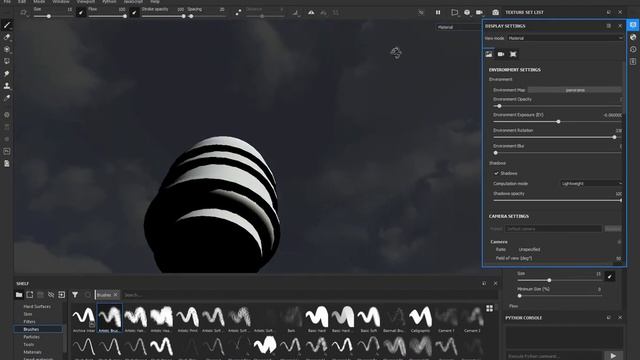Open Camera settings tab icon

coord(501,54)
